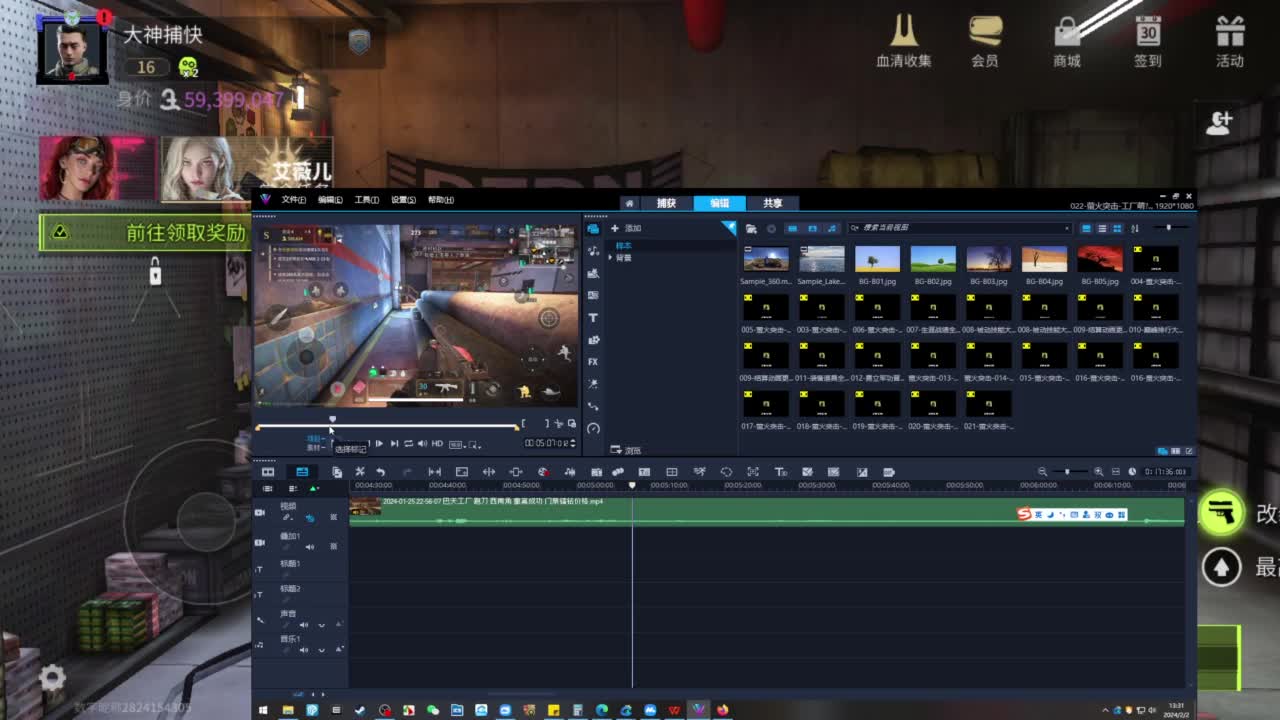Open the 编辑 menu
This screenshot has height=720, width=1280.
coord(330,200)
